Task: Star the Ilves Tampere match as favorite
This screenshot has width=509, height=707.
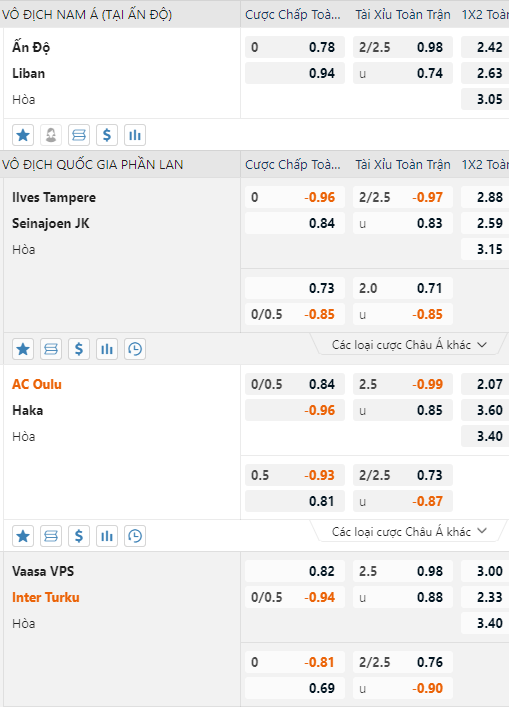Action: 23,349
